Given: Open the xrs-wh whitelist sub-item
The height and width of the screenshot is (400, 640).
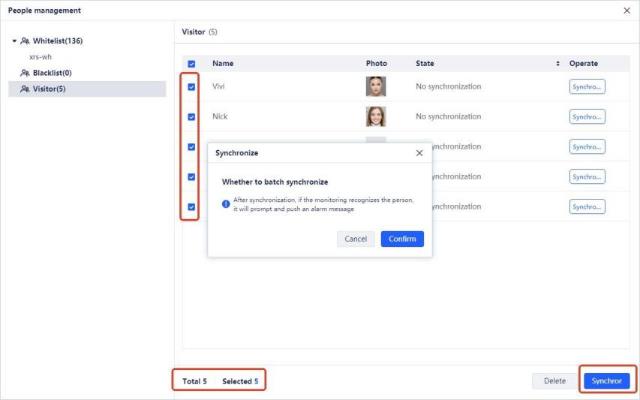Looking at the screenshot, I should pyautogui.click(x=41, y=57).
